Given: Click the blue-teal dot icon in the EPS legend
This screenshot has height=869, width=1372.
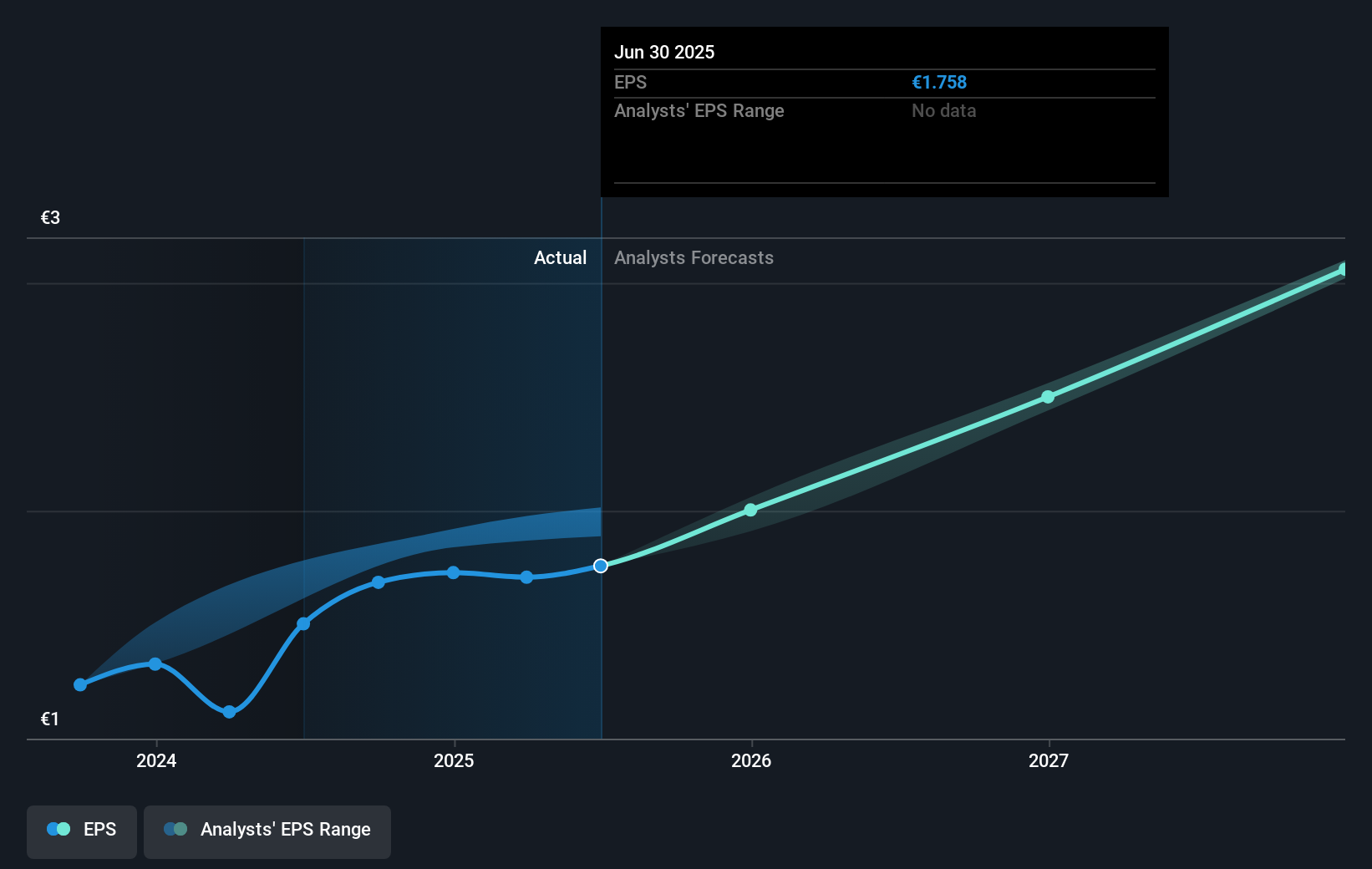Looking at the screenshot, I should coord(58,829).
